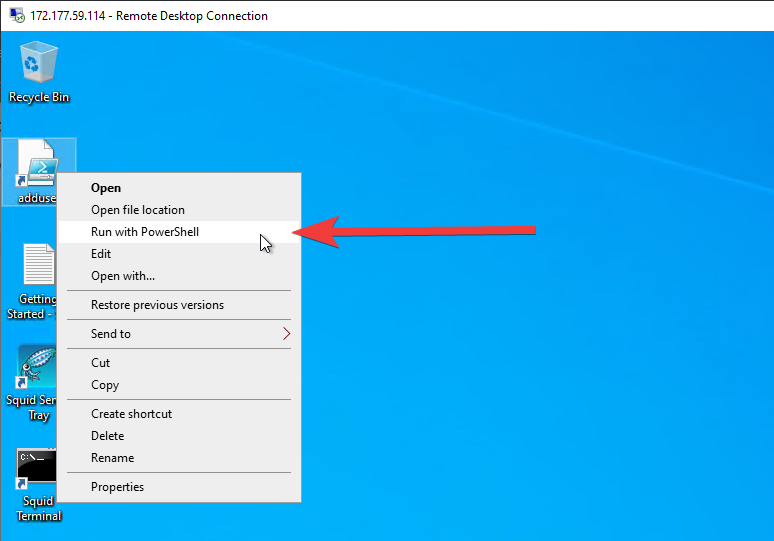The width and height of the screenshot is (774, 541).
Task: Choose Copy from the context menu
Action: click(179, 385)
